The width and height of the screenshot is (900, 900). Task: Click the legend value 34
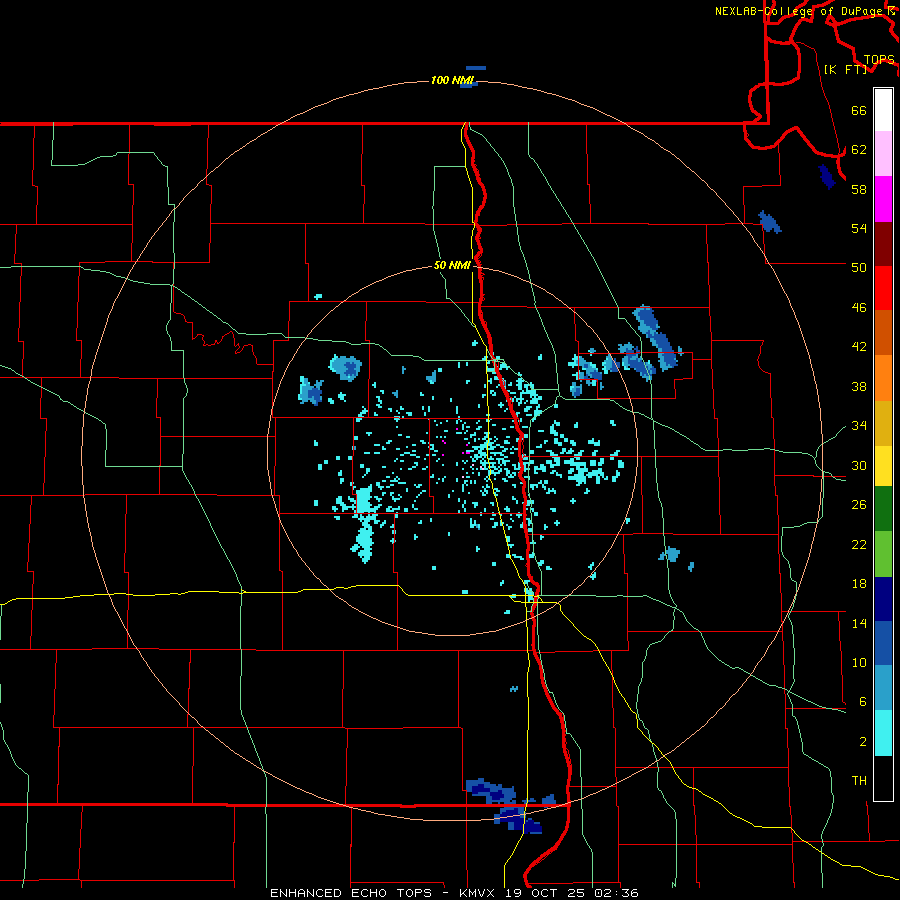click(x=859, y=425)
